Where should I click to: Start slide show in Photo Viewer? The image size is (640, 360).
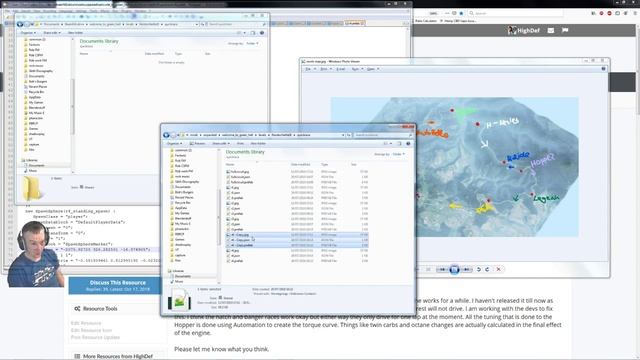click(x=454, y=269)
